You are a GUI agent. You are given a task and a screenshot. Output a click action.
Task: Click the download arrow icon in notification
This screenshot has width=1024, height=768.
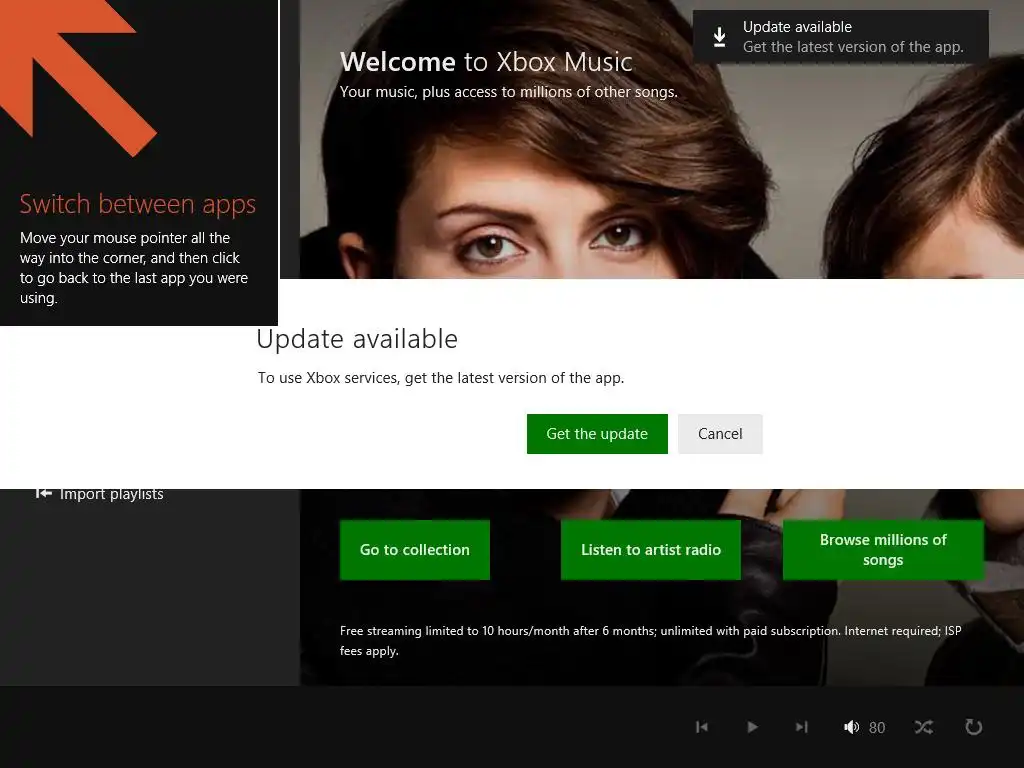coord(719,37)
